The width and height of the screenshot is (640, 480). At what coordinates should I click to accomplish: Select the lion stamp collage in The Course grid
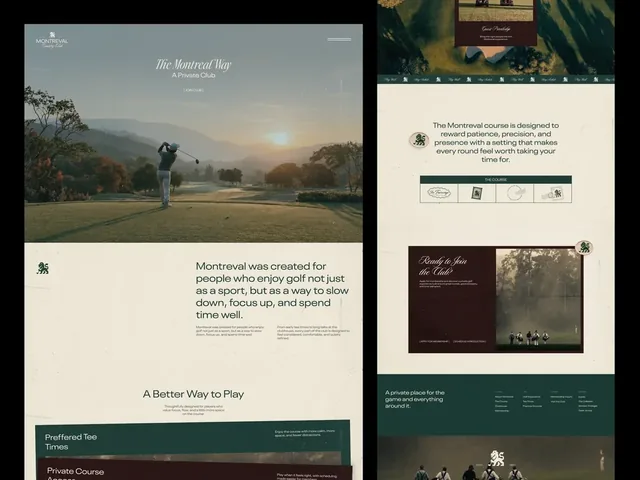tap(552, 193)
